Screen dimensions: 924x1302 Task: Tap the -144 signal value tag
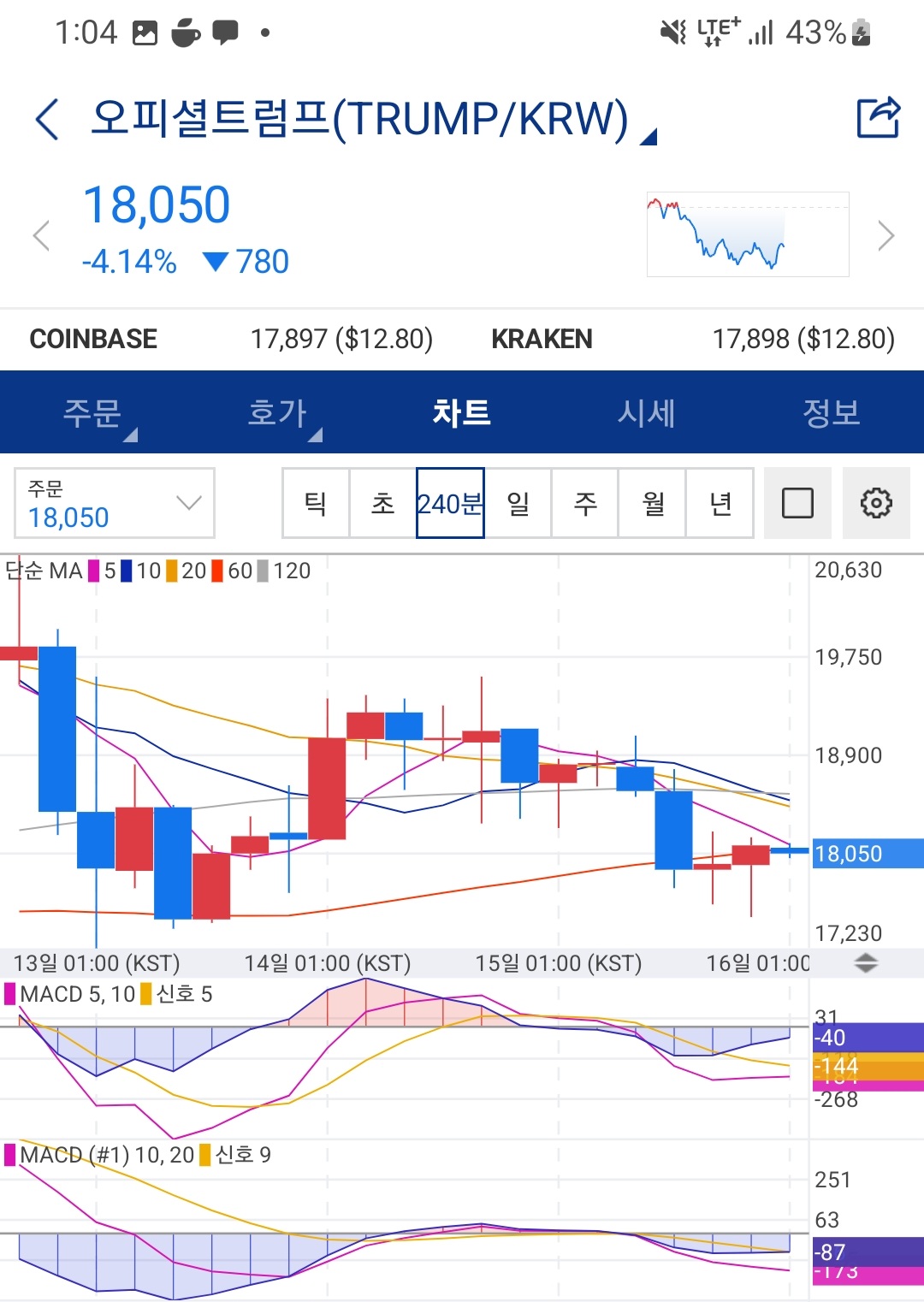868,1067
